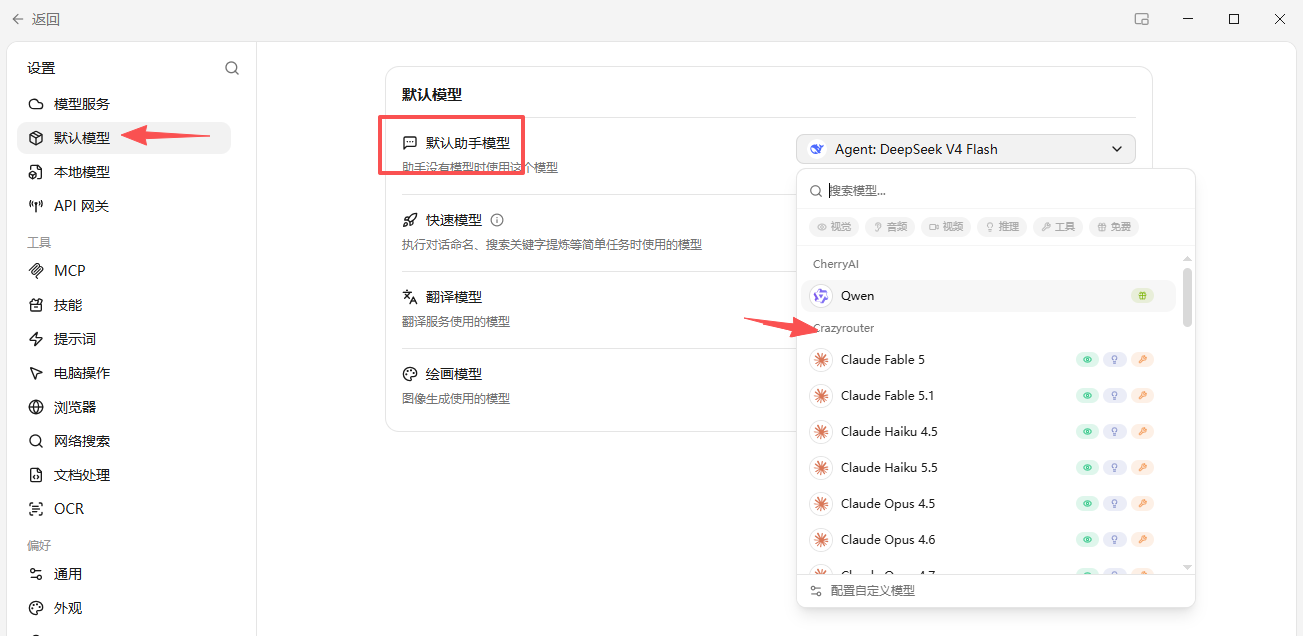Open 配置自定义模型 link
This screenshot has height=636, width=1303.
(872, 591)
